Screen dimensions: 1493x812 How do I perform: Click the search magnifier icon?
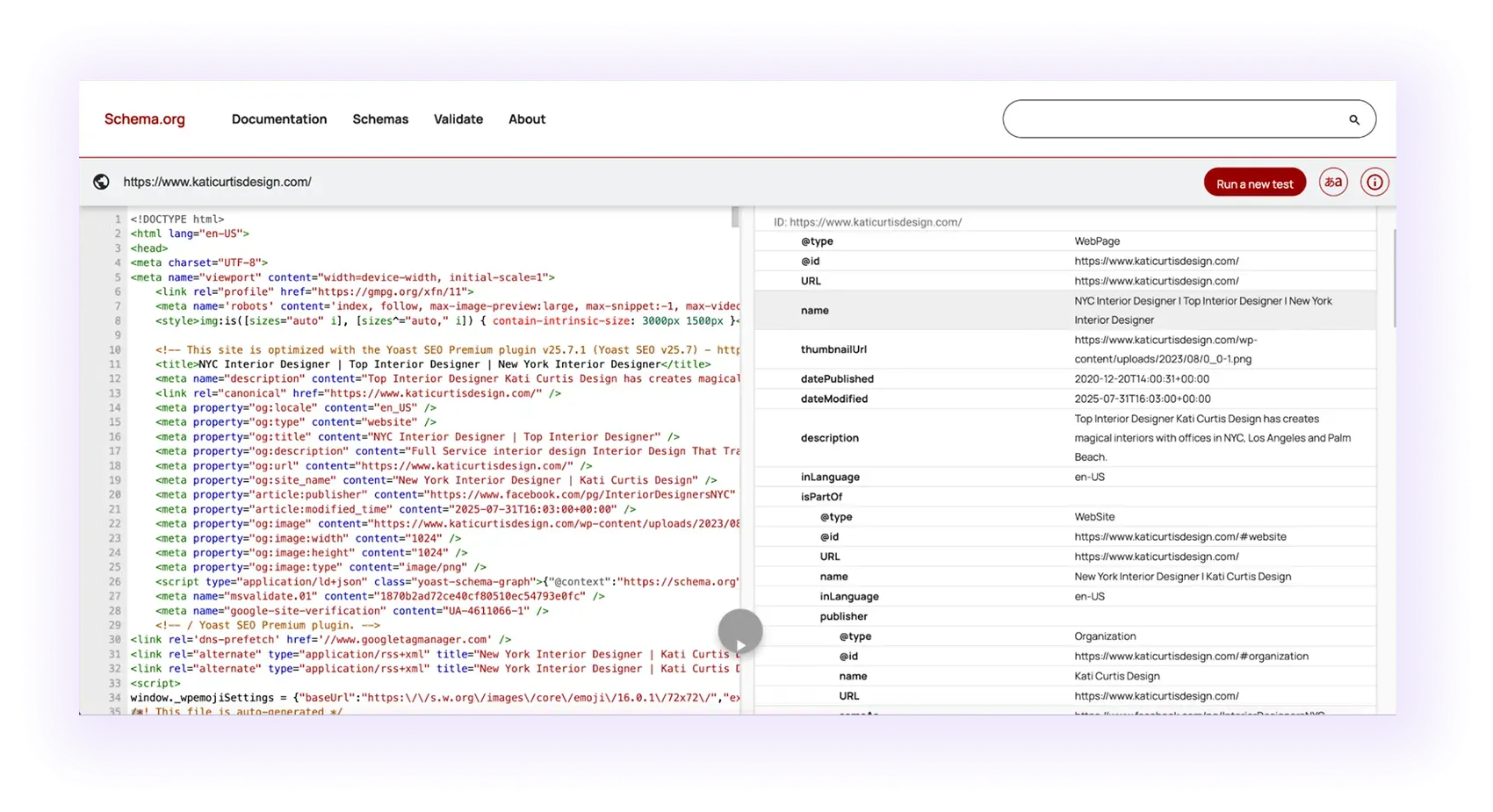(x=1353, y=119)
